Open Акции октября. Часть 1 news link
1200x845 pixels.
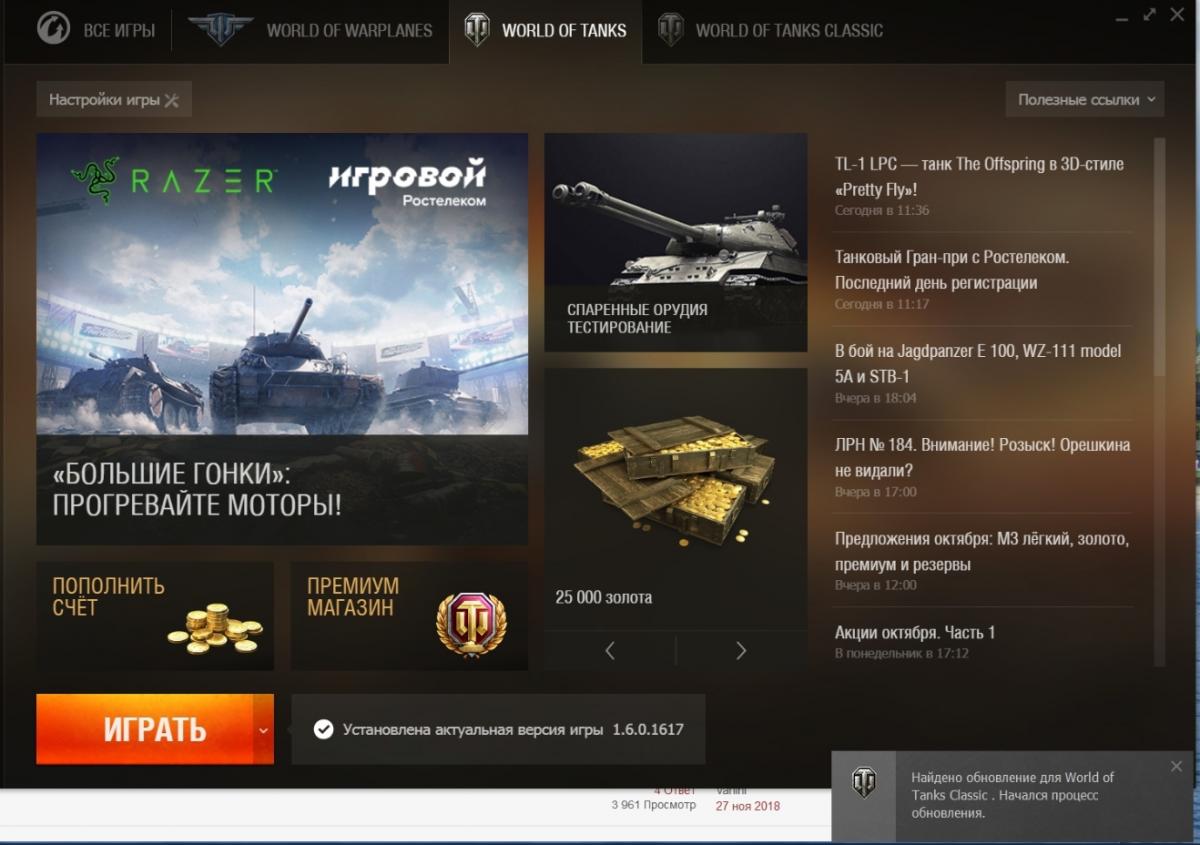tap(915, 632)
